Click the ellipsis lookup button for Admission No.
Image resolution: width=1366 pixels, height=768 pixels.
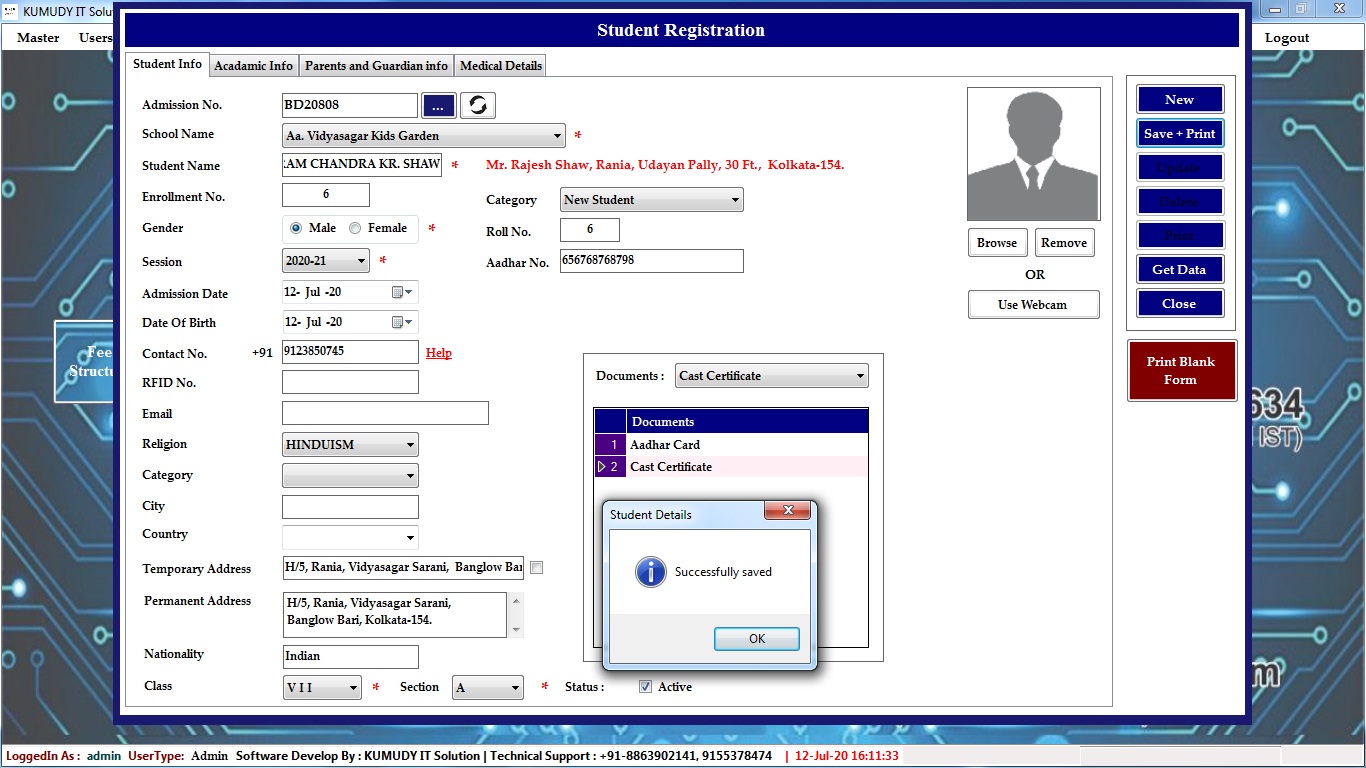438,105
